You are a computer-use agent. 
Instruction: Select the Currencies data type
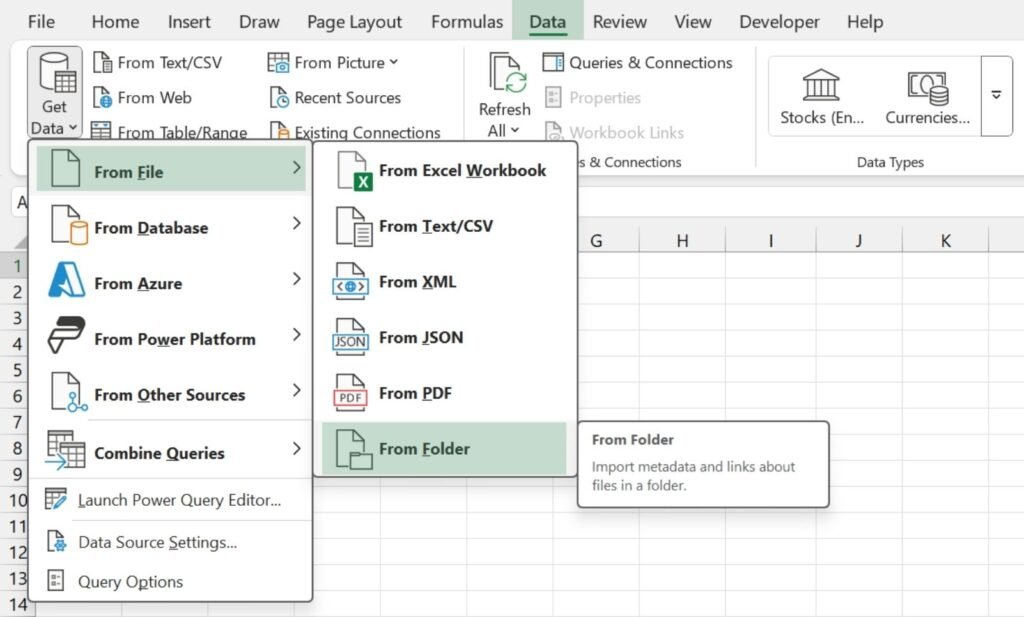tap(927, 97)
